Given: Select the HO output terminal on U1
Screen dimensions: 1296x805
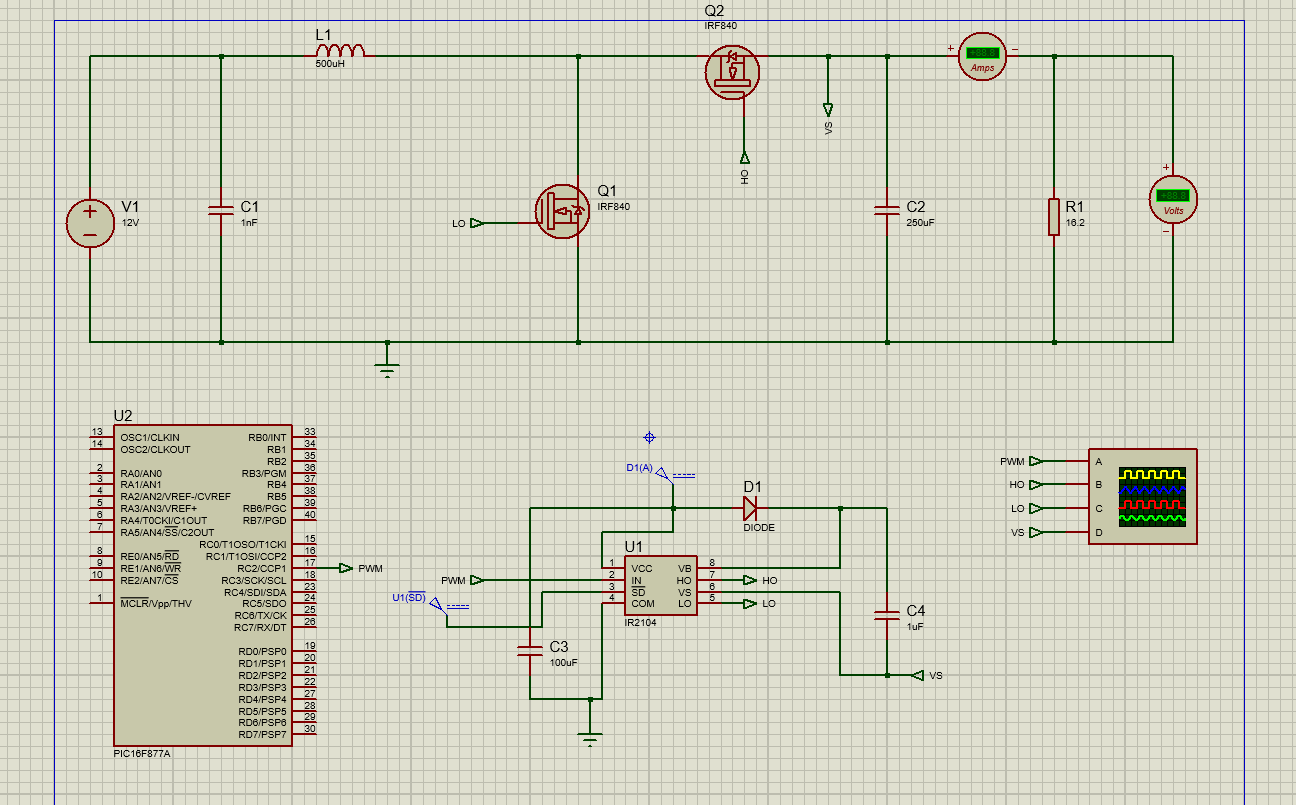Looking at the screenshot, I should click(751, 579).
